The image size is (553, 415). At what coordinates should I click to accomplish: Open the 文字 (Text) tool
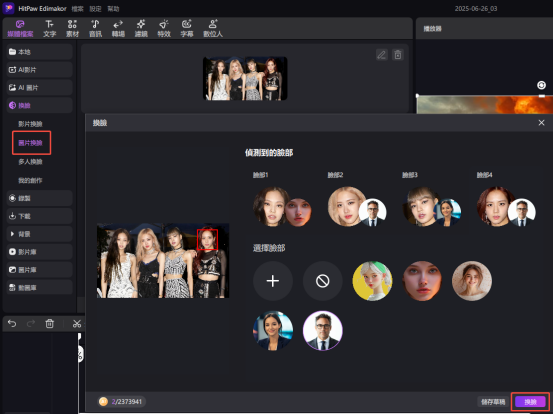[x=49, y=29]
